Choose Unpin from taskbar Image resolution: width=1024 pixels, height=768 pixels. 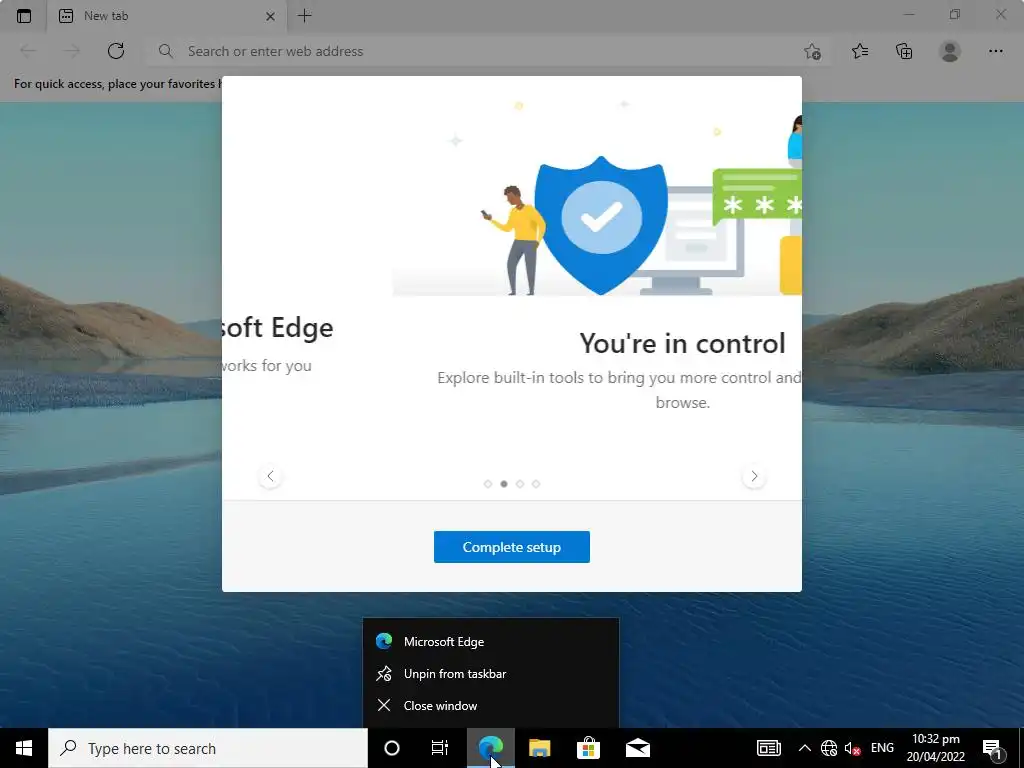[490, 673]
